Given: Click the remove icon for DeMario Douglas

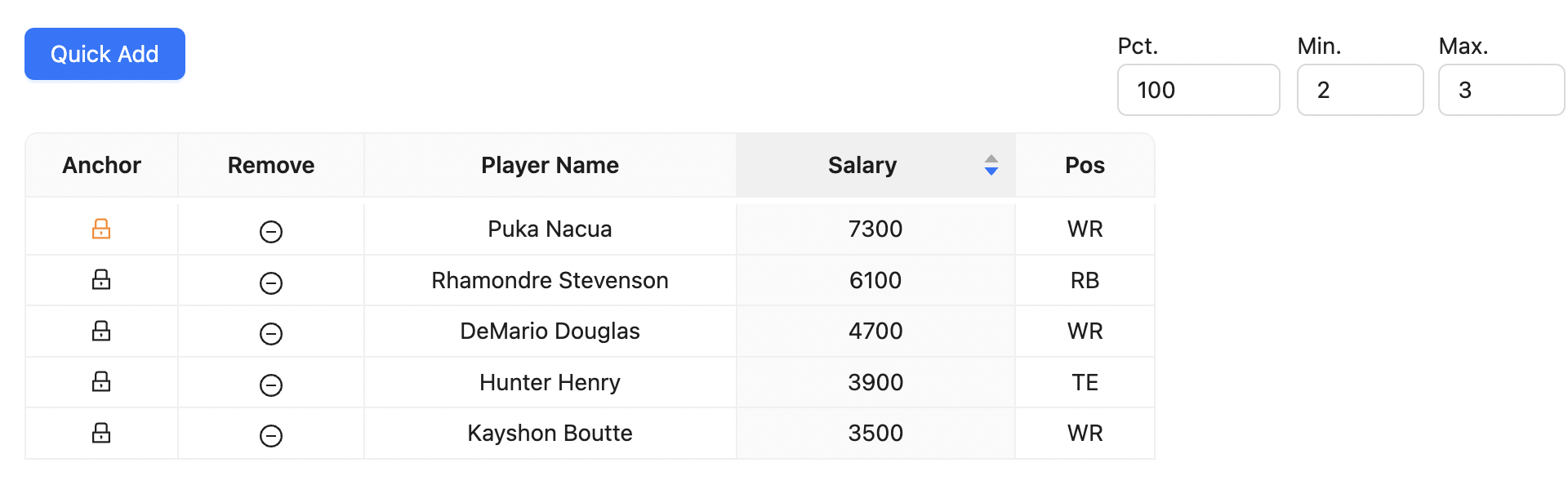Looking at the screenshot, I should coord(271,334).
